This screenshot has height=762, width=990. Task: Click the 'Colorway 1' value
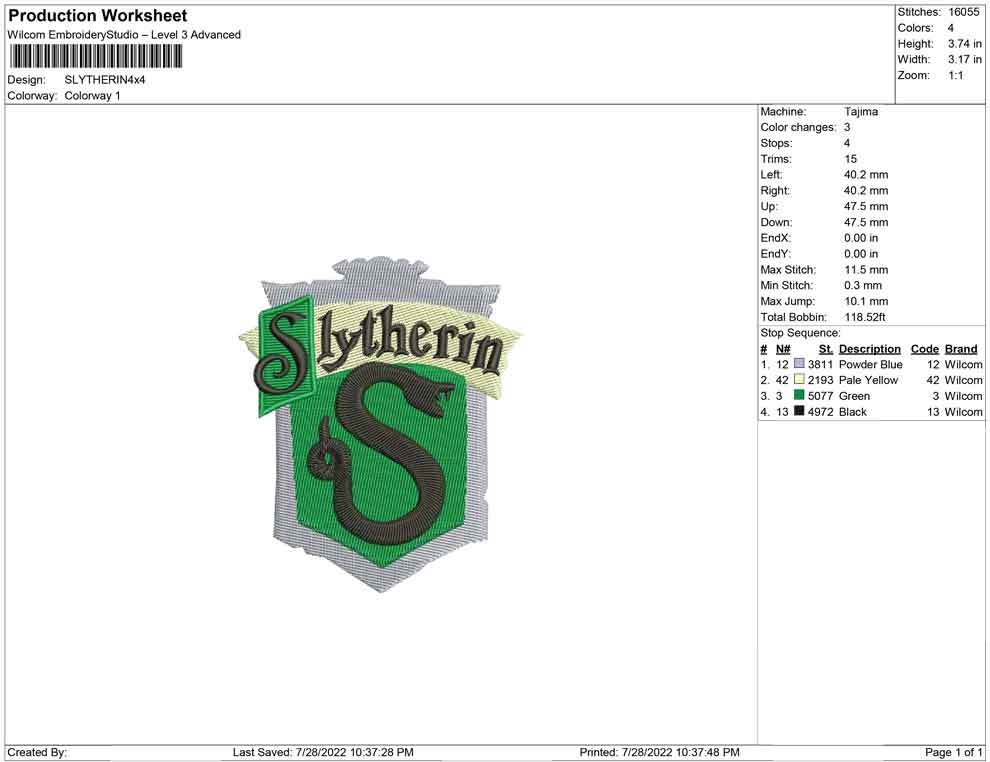tap(92, 96)
